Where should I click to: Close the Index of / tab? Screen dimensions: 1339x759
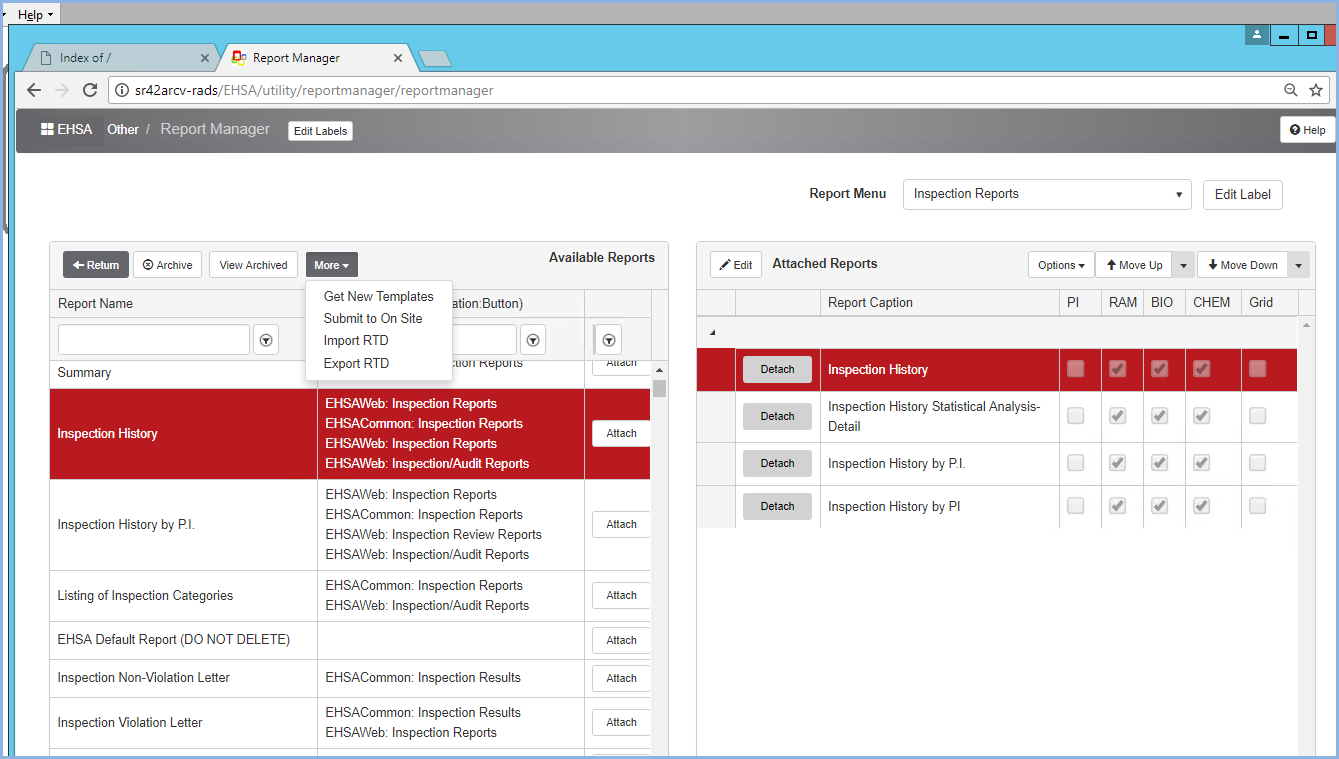tap(205, 58)
